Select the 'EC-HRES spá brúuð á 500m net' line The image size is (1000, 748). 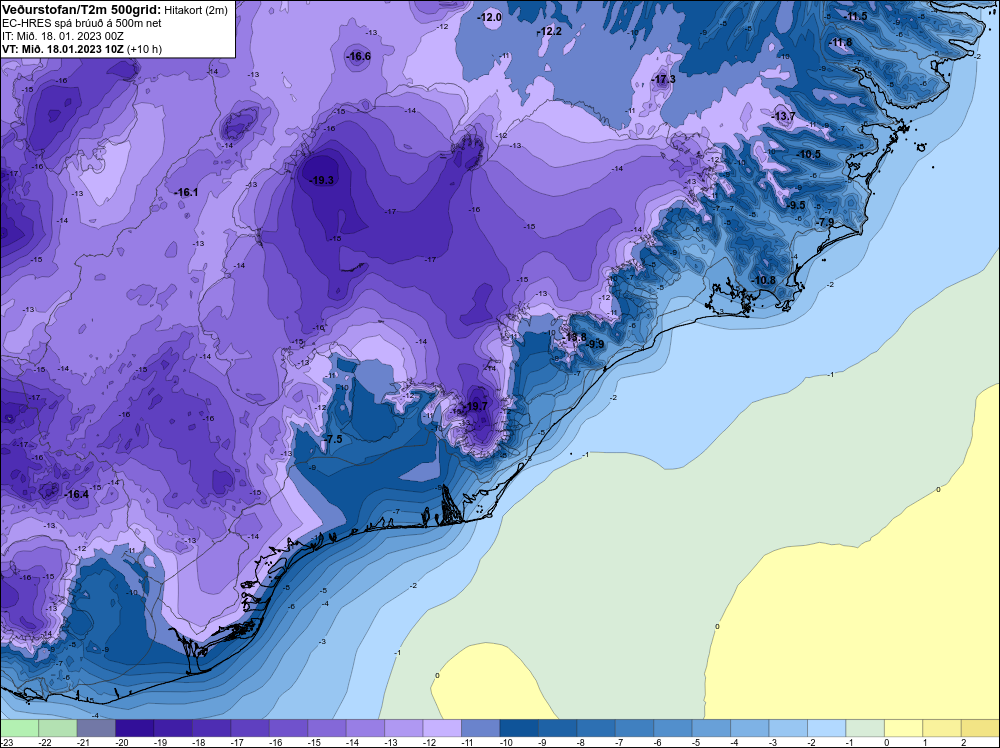(x=81, y=23)
